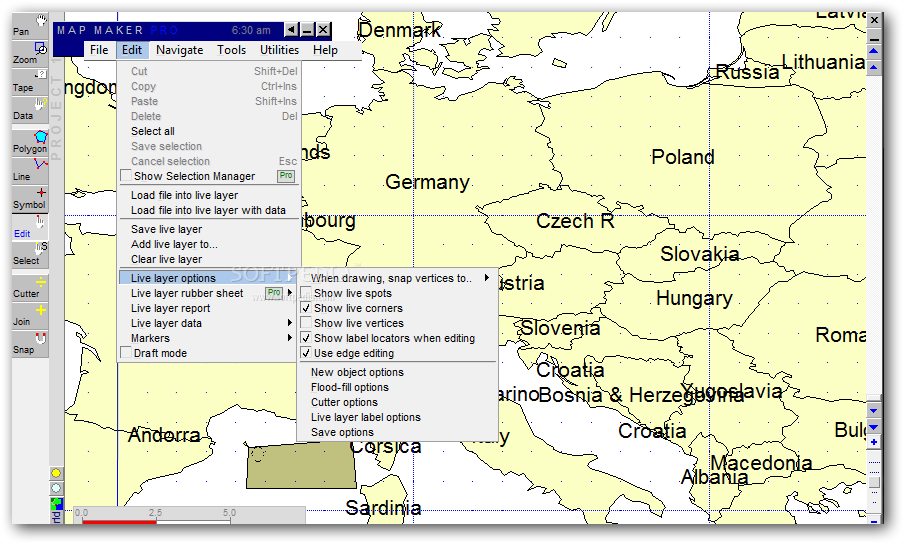
Task: Click the lower blue down-arrow on right scrollbar
Action: coord(874,427)
